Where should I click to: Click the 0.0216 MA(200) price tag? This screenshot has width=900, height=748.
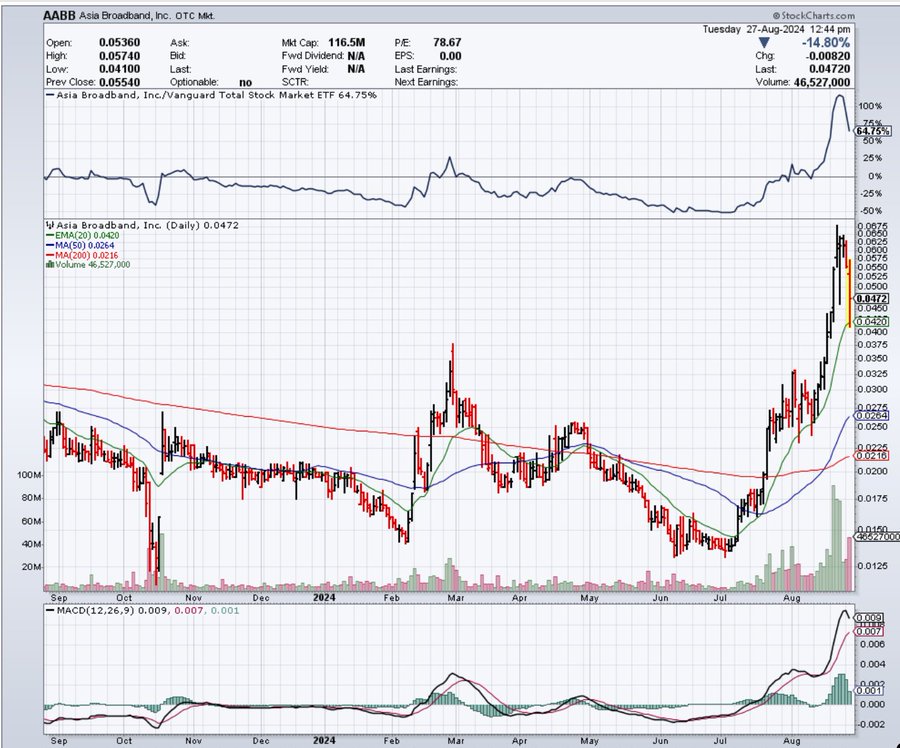click(x=872, y=455)
